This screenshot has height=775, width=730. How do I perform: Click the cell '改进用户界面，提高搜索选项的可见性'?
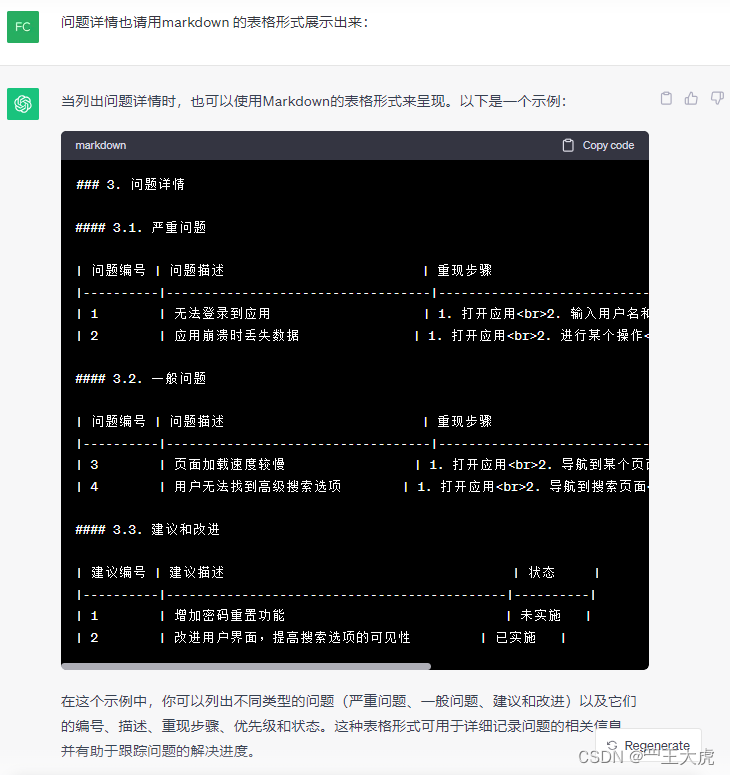pos(292,638)
